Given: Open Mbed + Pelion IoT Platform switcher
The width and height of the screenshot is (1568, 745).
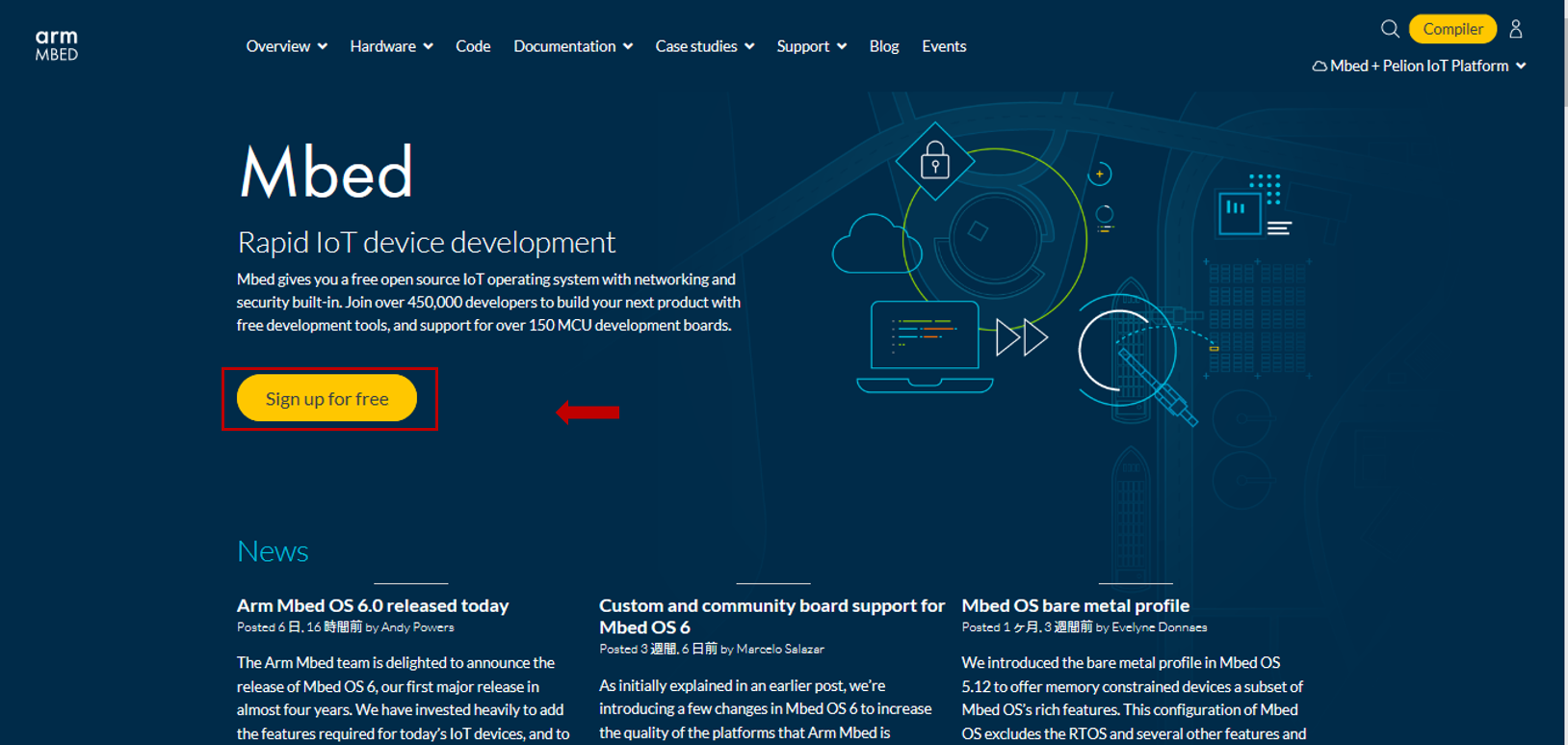Looking at the screenshot, I should pyautogui.click(x=1419, y=66).
